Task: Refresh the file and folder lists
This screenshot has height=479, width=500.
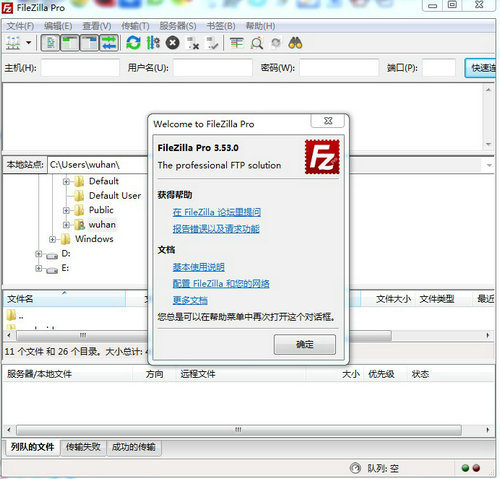Action: [133, 43]
